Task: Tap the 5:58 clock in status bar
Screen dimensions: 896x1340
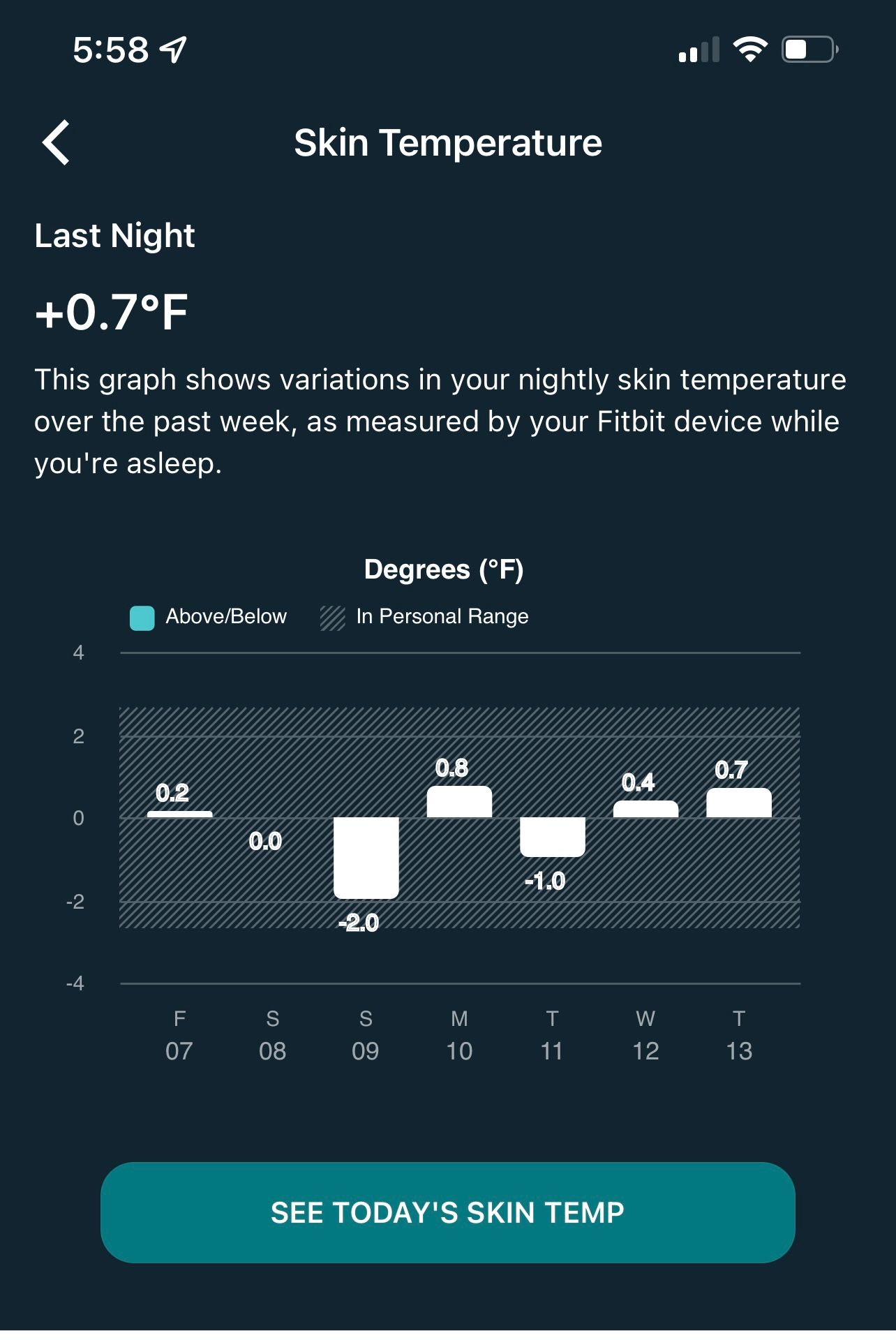Action: 111,50
